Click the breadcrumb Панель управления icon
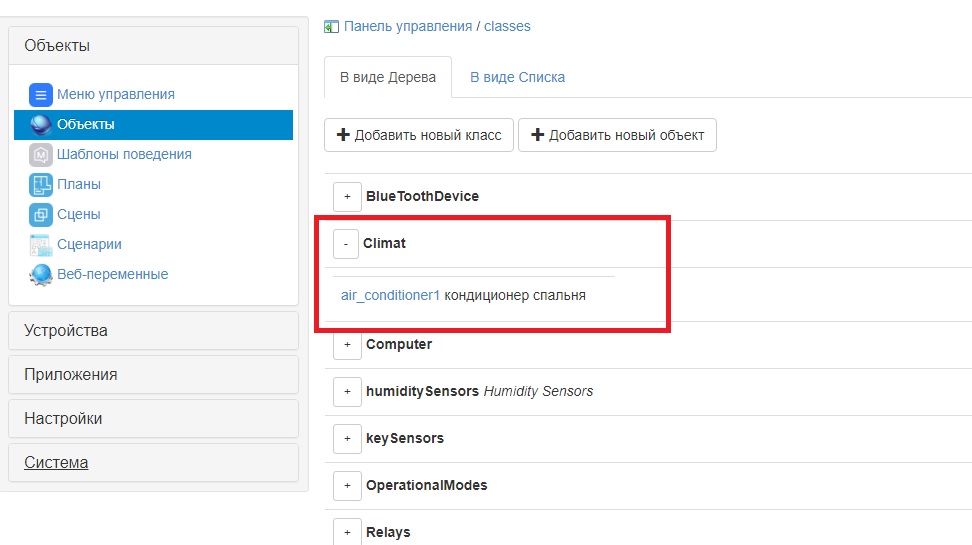The image size is (972, 545). click(x=332, y=27)
